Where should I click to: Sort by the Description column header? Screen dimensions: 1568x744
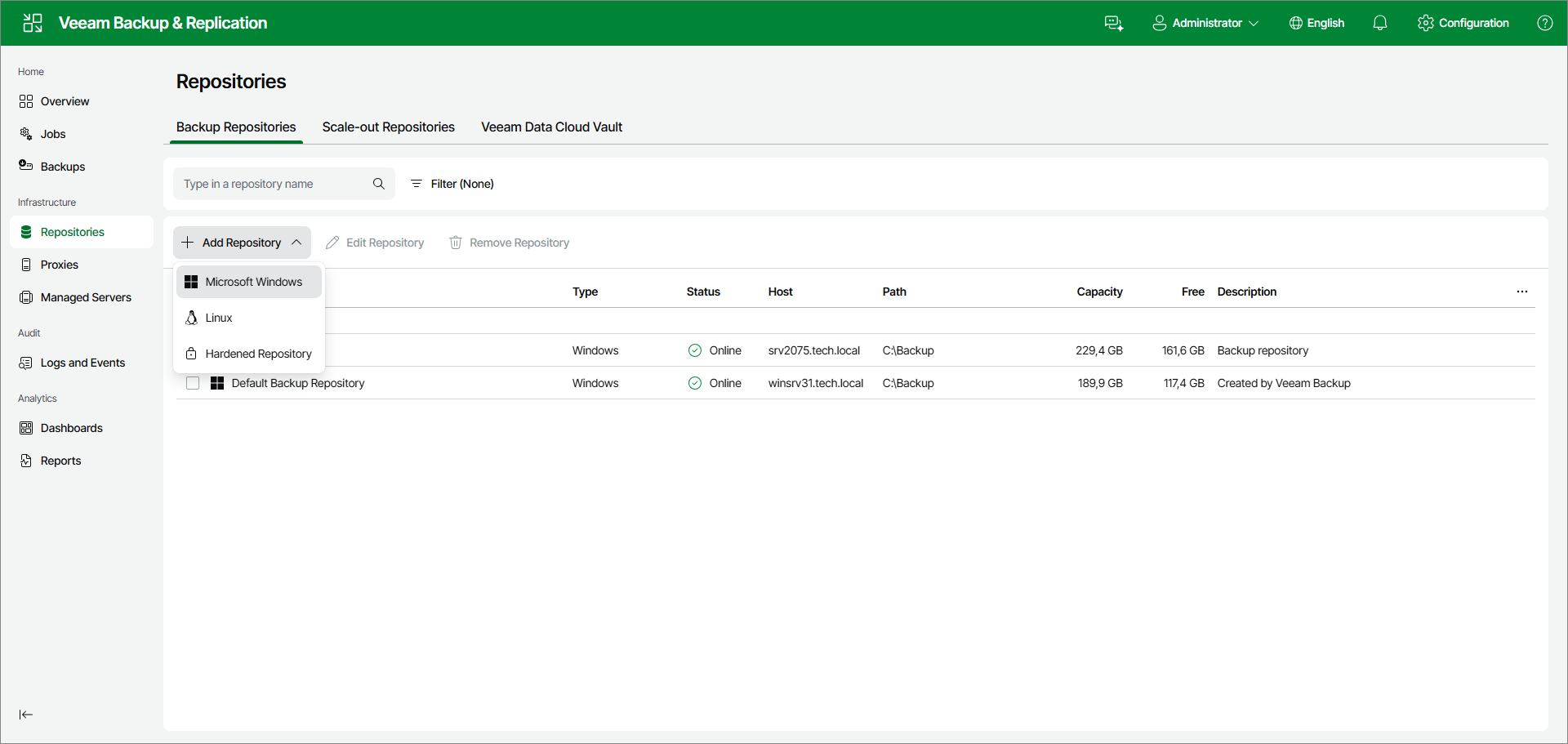[1246, 292]
